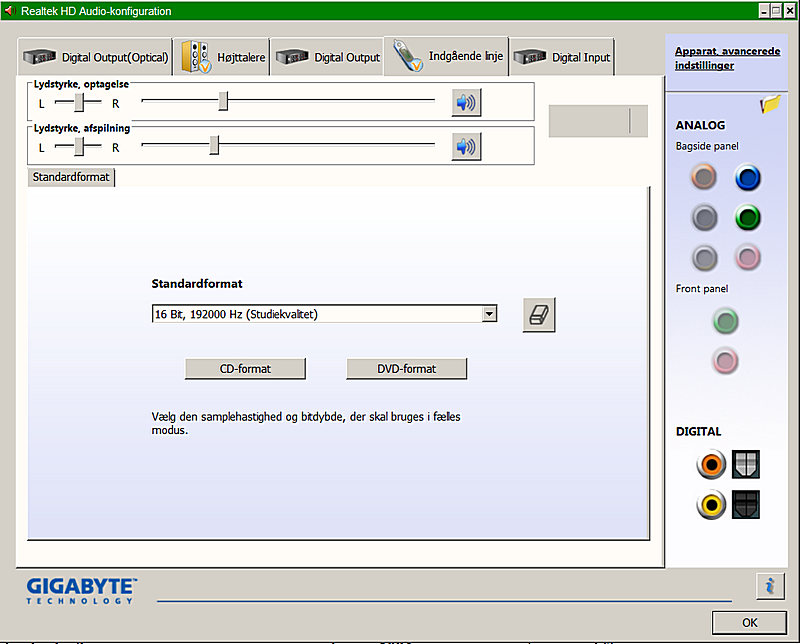This screenshot has height=644, width=800.
Task: Click the recording volume slider handle
Action: [x=223, y=101]
